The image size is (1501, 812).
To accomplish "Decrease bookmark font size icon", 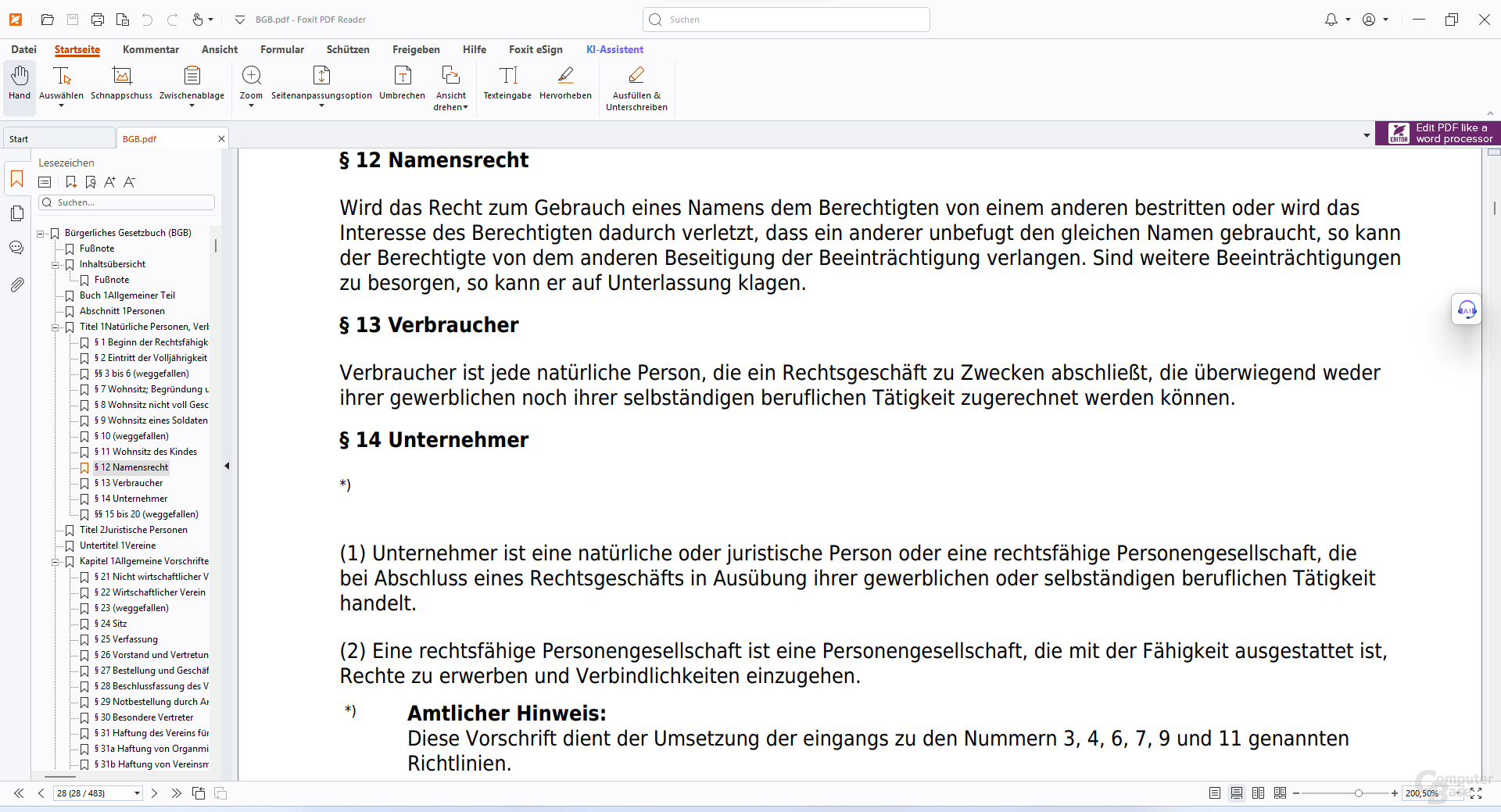I will pyautogui.click(x=129, y=182).
